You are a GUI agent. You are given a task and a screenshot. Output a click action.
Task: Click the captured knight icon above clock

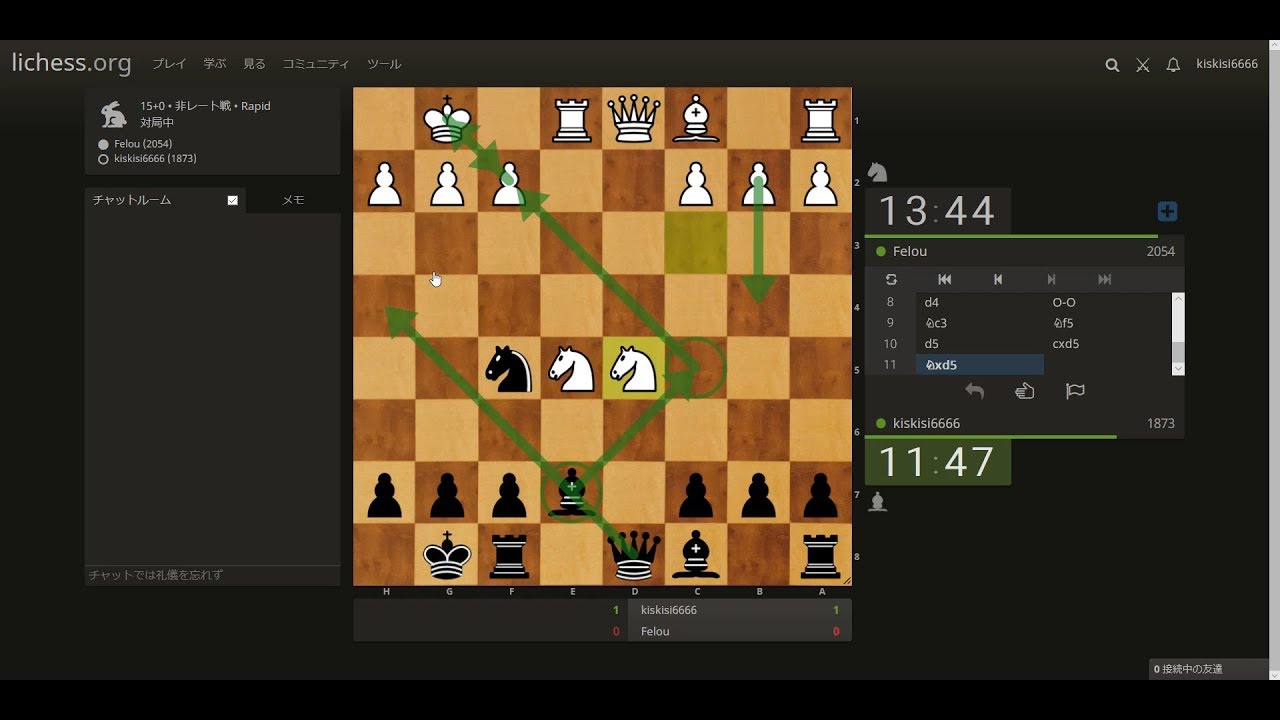point(877,172)
